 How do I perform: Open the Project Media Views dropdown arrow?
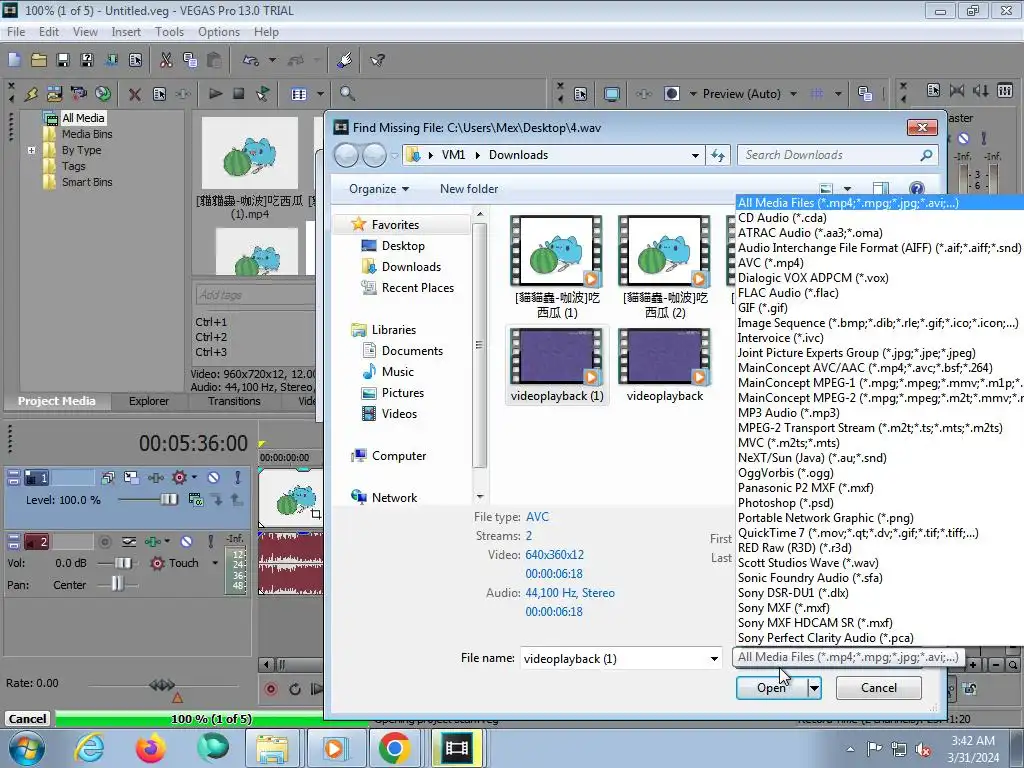[320, 94]
